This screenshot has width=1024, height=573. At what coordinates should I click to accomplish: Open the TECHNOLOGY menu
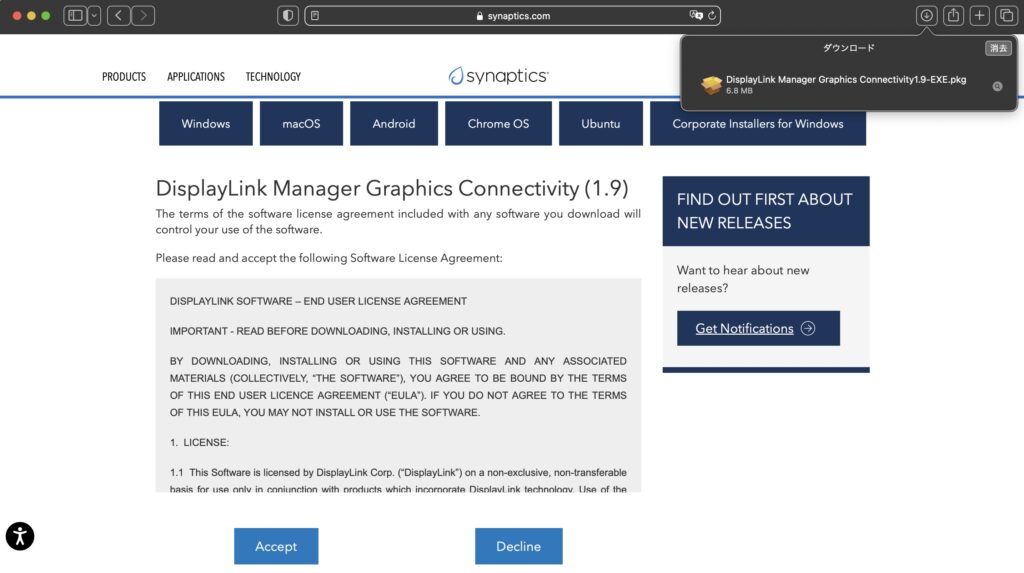tap(273, 76)
